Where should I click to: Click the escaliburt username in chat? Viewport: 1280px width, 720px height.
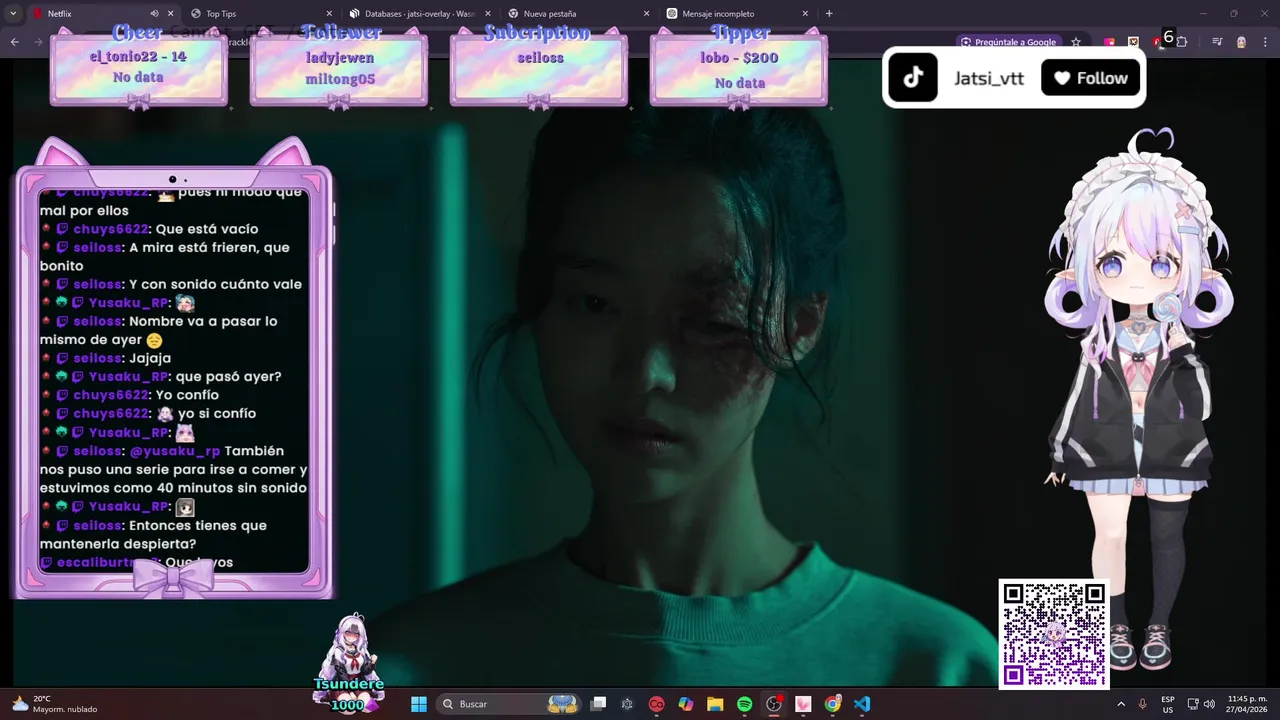click(x=108, y=563)
